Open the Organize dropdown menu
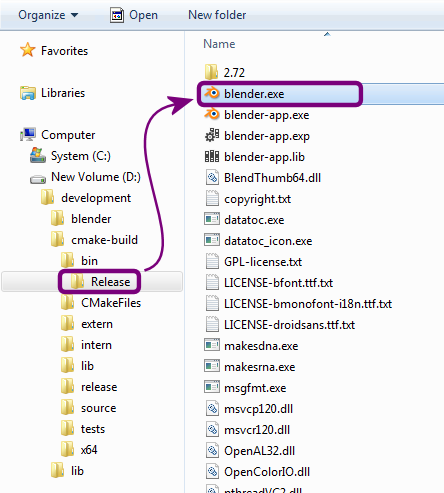 48,15
